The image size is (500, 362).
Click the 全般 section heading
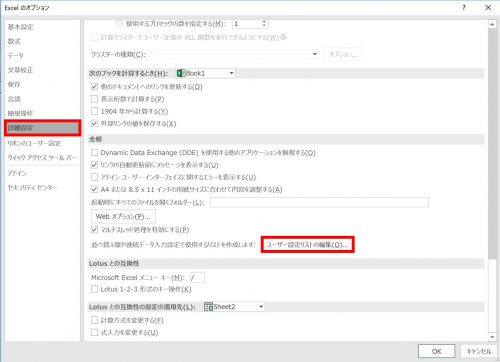95,139
